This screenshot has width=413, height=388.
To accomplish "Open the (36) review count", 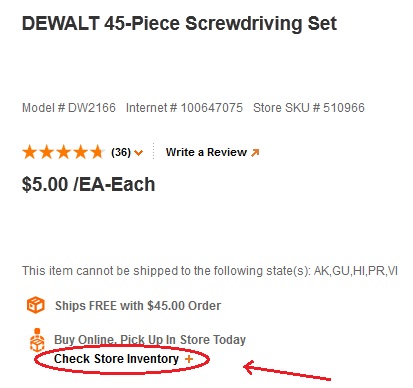I will (121, 152).
